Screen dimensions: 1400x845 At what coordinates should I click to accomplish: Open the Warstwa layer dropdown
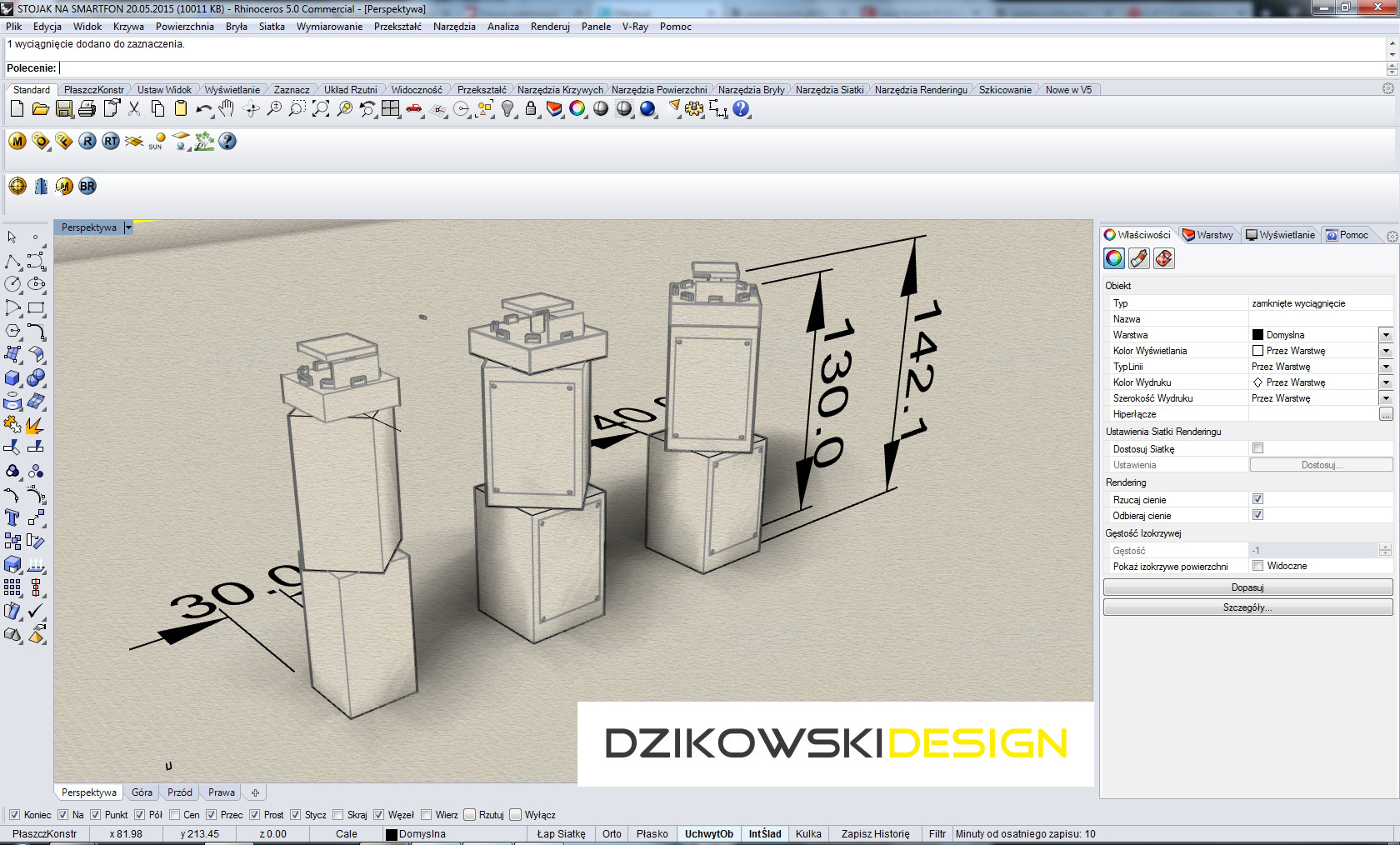[1385, 335]
